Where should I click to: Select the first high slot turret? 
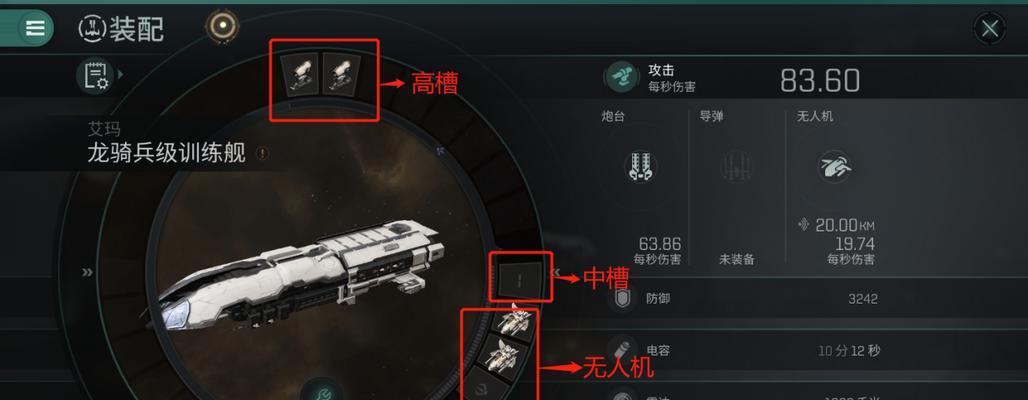click(300, 75)
